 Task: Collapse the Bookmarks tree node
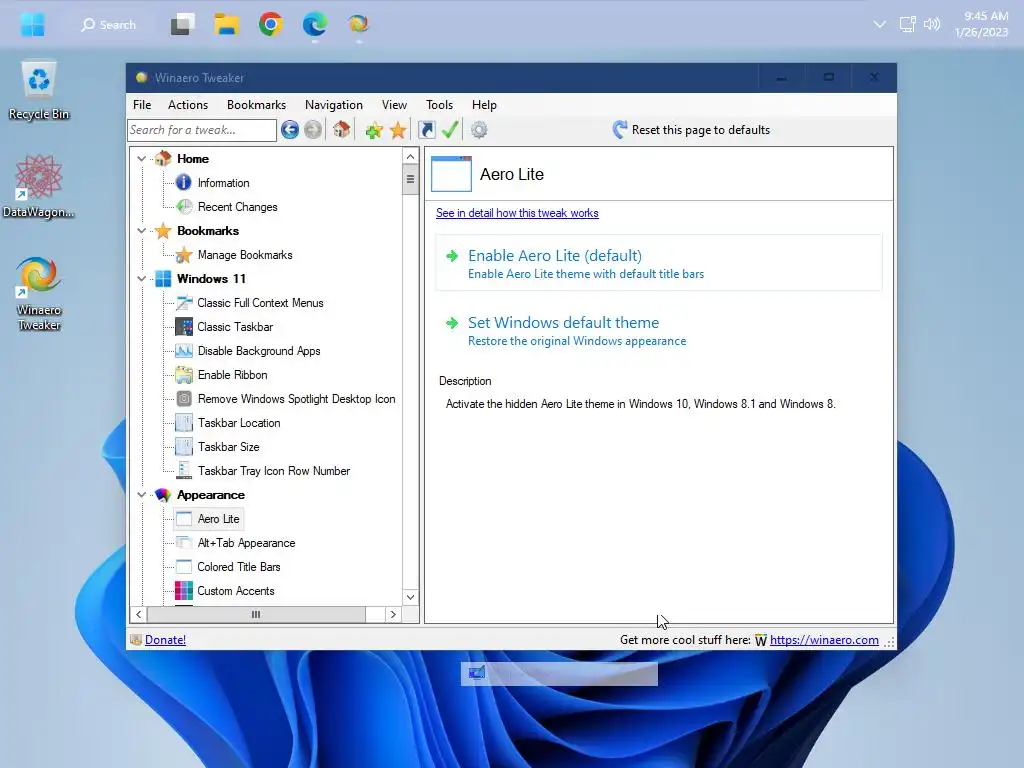(141, 231)
